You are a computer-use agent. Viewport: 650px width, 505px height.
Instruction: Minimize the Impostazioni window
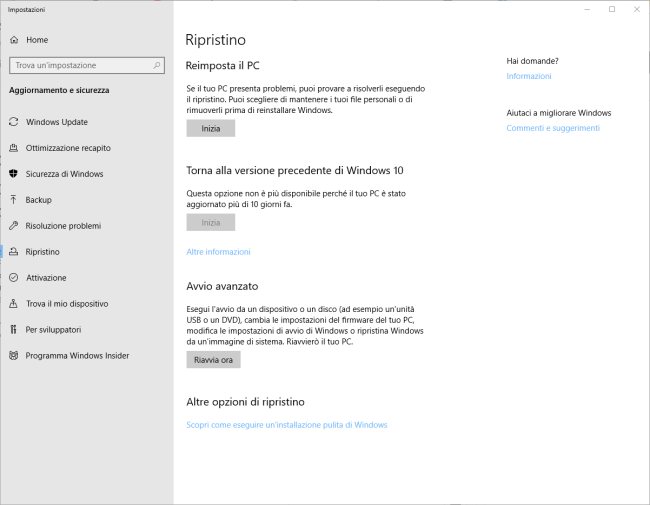click(587, 9)
